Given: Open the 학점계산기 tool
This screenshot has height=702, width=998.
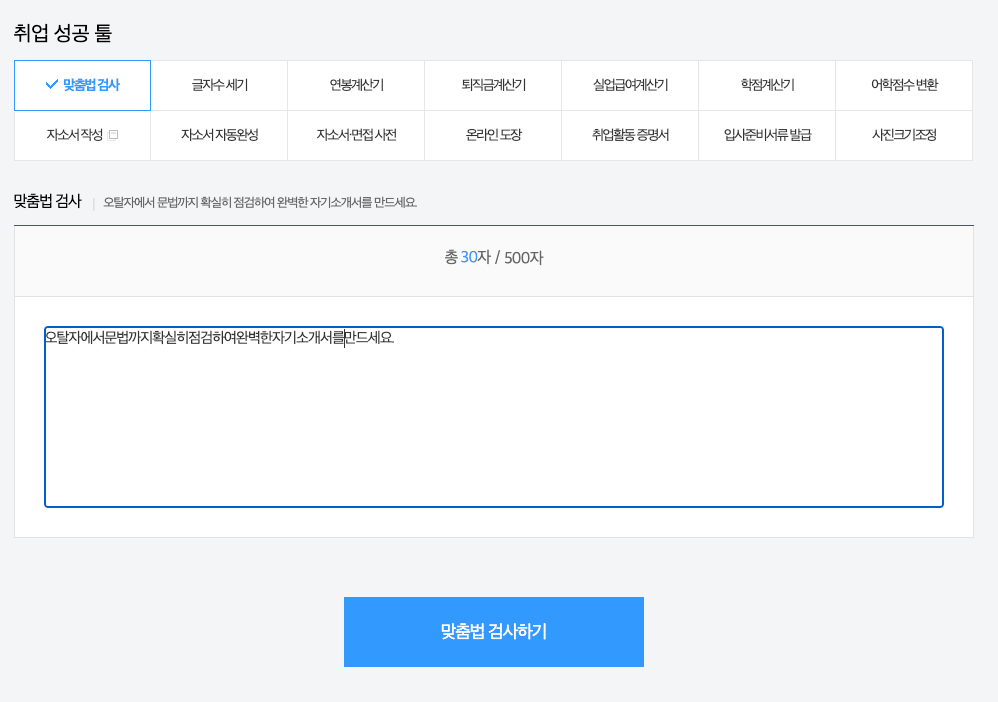Looking at the screenshot, I should click(767, 86).
